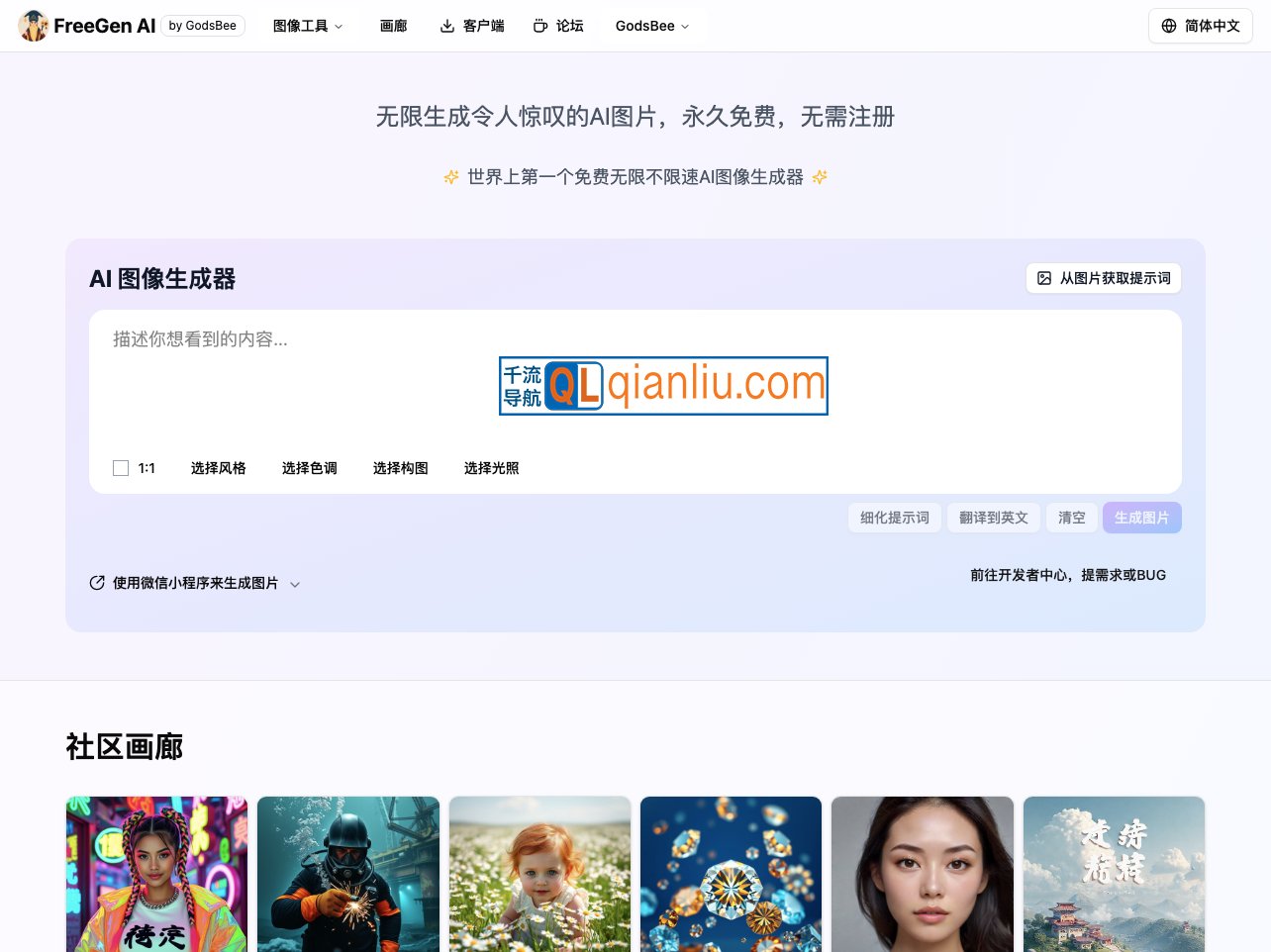
Task: Click the sparkle icon right of the subtitle
Action: (820, 177)
